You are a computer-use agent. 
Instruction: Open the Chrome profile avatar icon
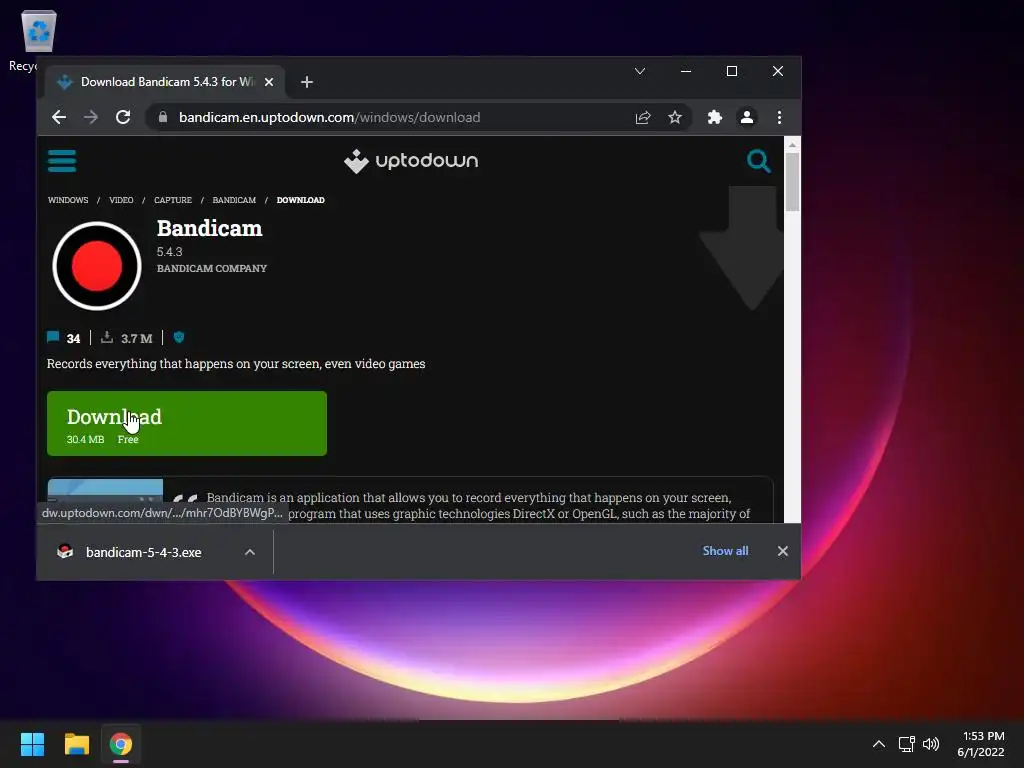pyautogui.click(x=747, y=118)
